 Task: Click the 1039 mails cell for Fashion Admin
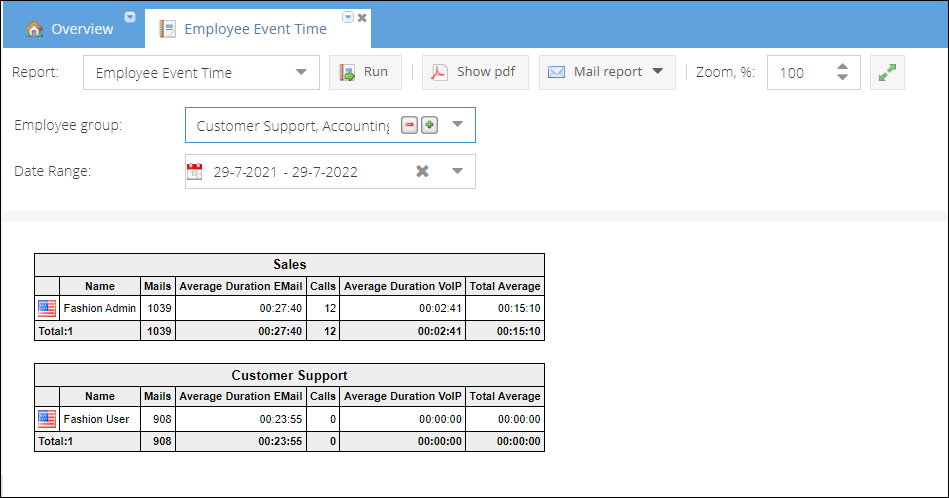(159, 308)
